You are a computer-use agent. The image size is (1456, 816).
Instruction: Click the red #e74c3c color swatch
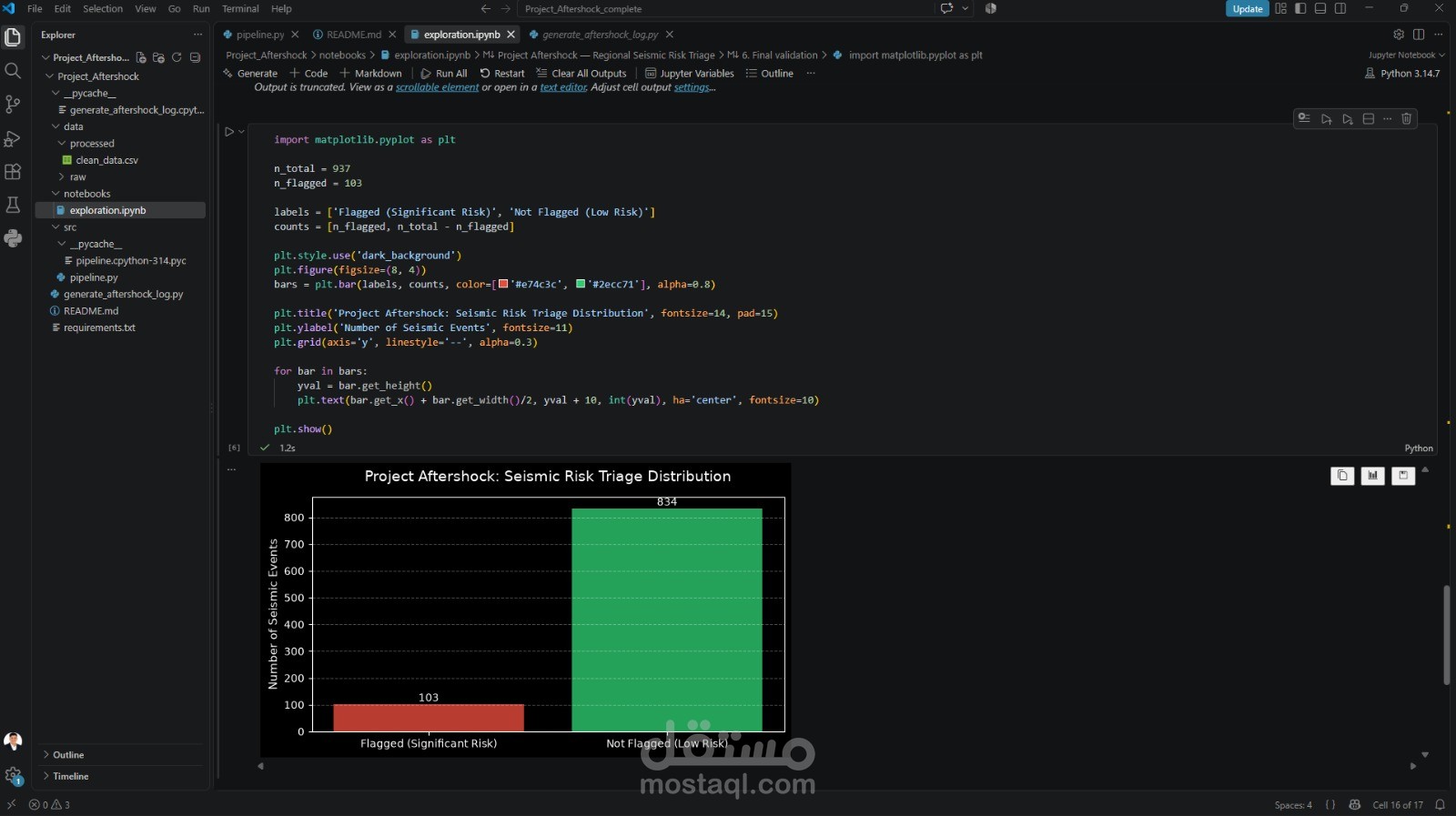(x=503, y=285)
